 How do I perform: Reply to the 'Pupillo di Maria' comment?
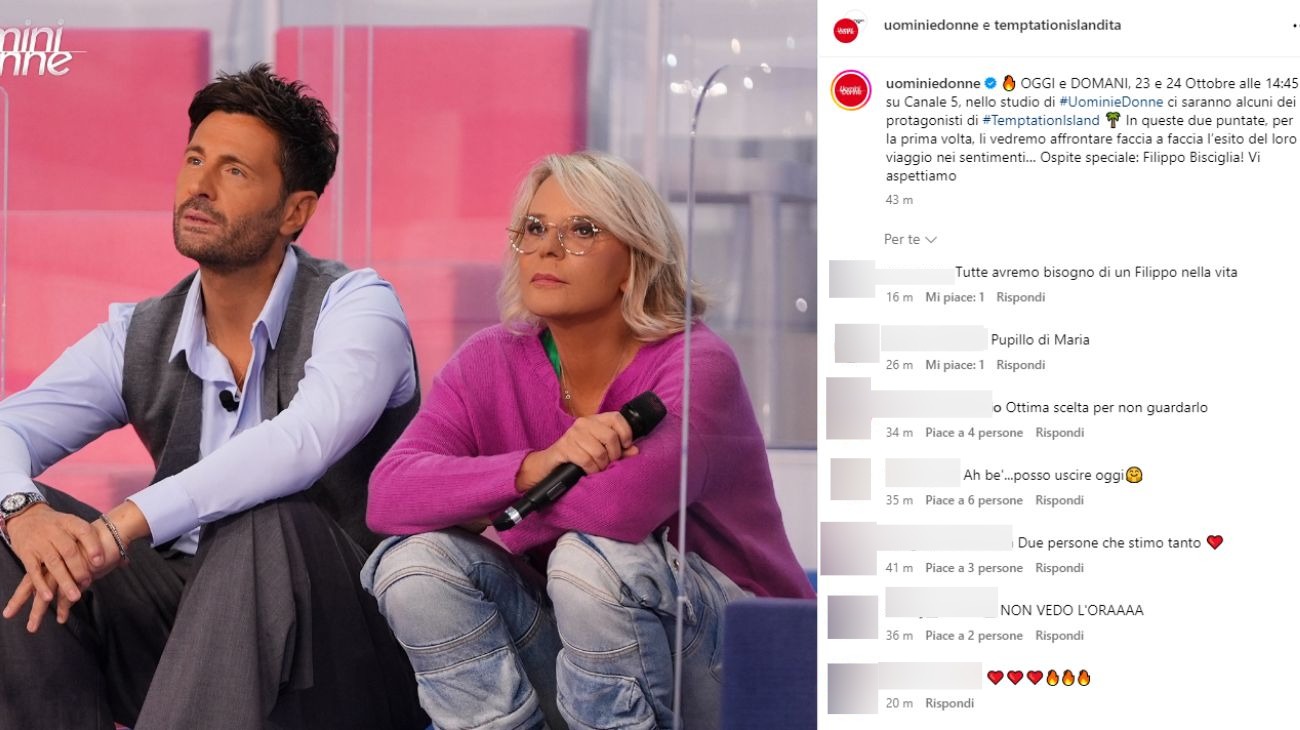(1020, 365)
